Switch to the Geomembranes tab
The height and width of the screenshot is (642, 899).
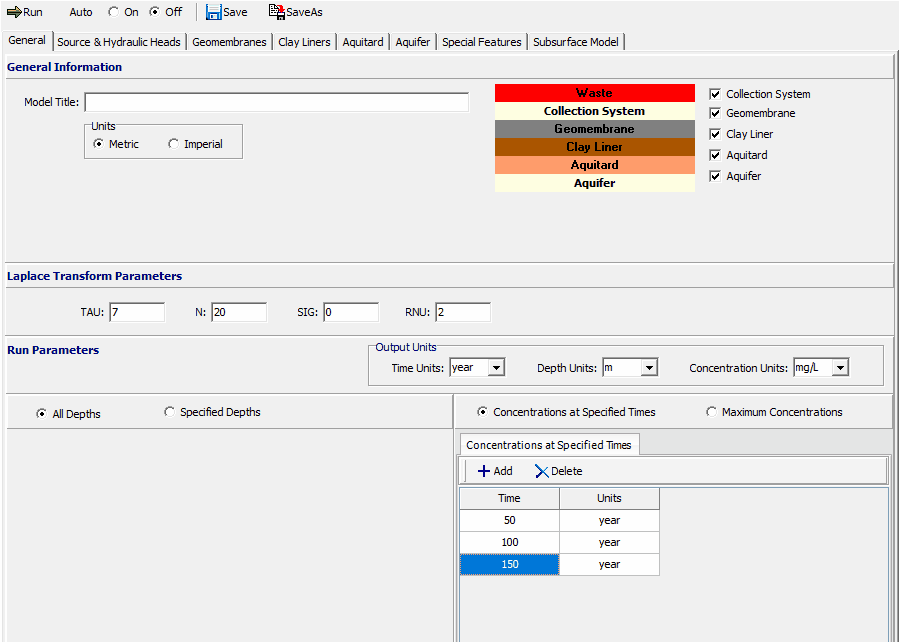(229, 42)
